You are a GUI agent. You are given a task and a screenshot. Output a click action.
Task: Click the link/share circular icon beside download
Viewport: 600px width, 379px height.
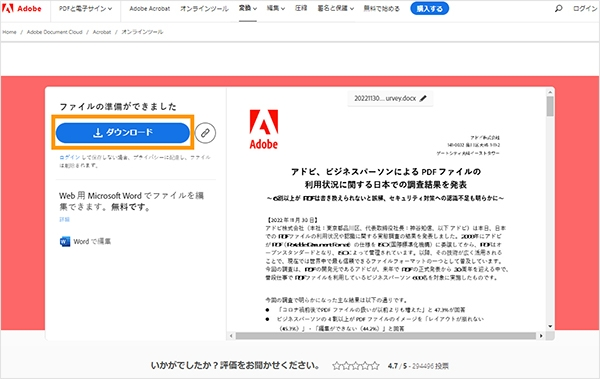click(205, 133)
